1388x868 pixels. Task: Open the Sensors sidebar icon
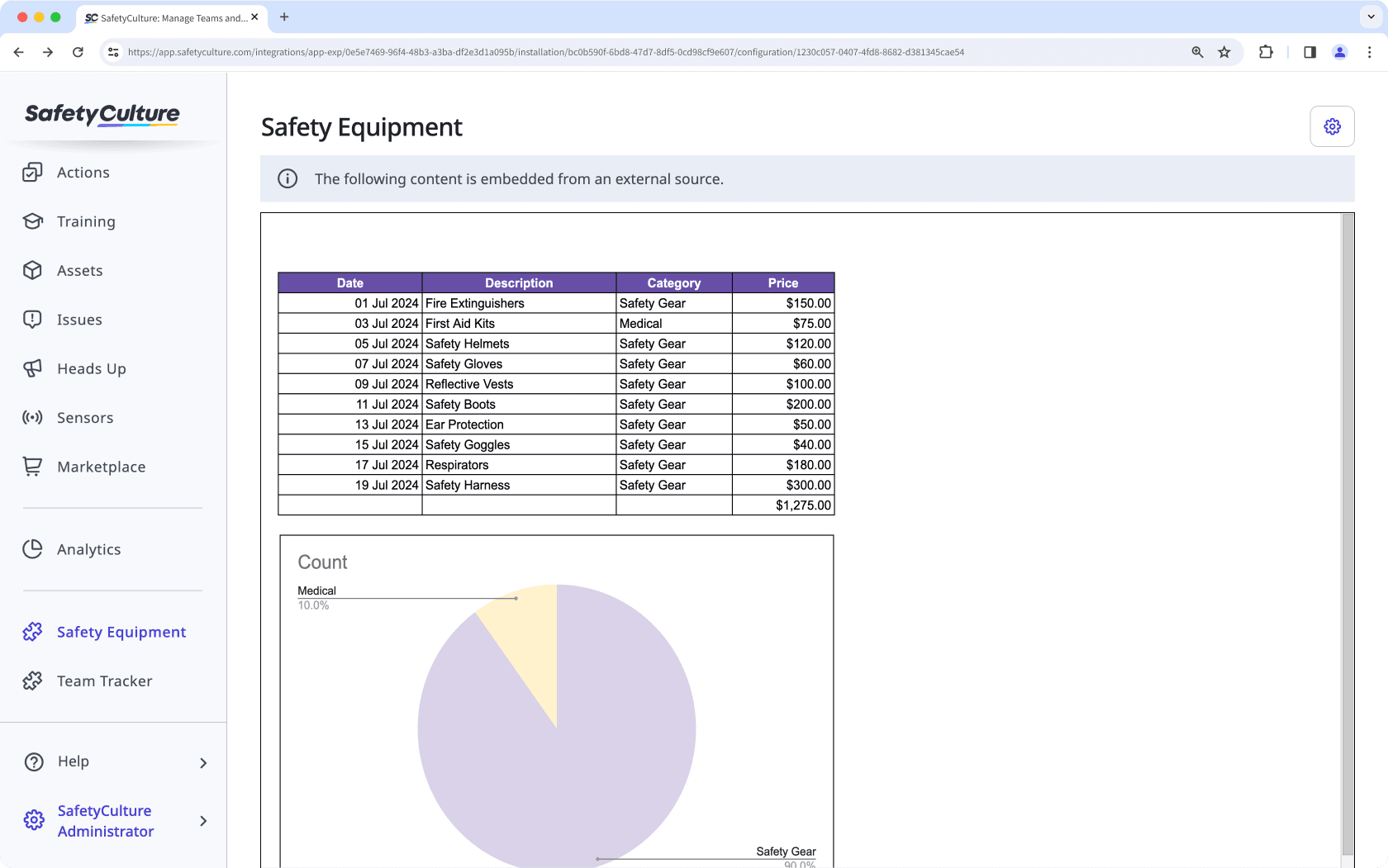point(32,418)
